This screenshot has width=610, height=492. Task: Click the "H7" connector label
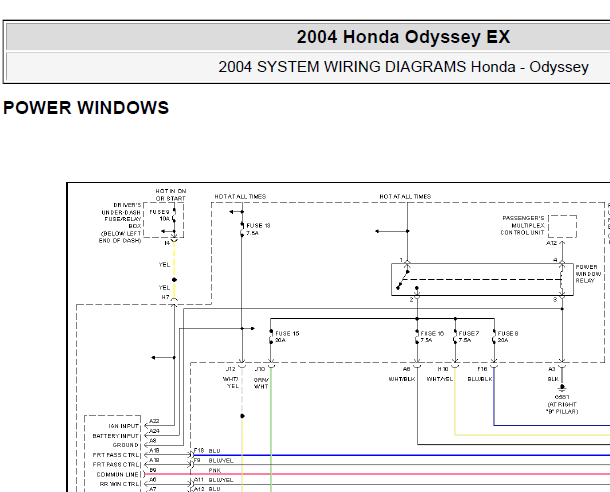166,297
